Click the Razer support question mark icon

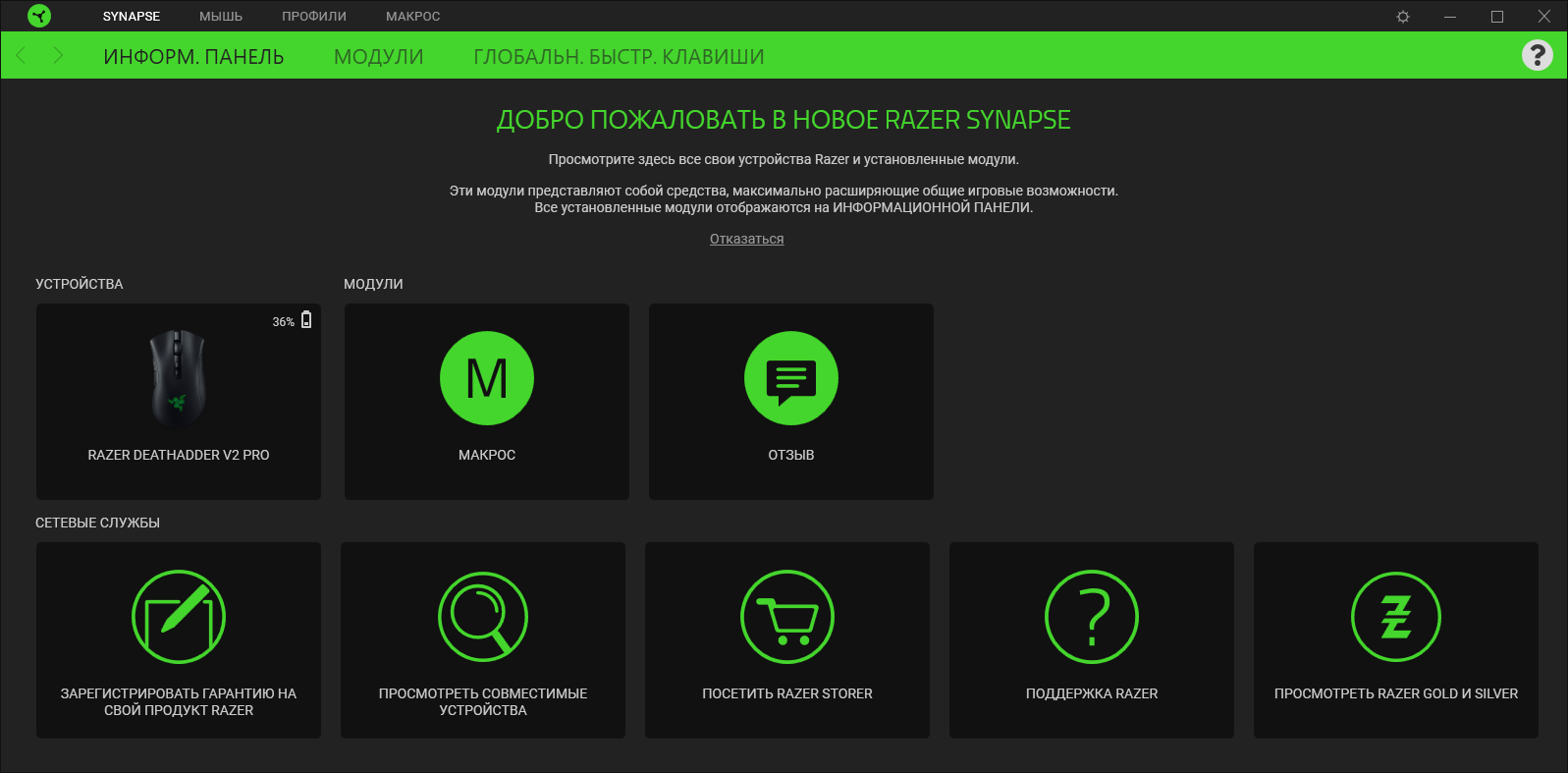click(1092, 617)
